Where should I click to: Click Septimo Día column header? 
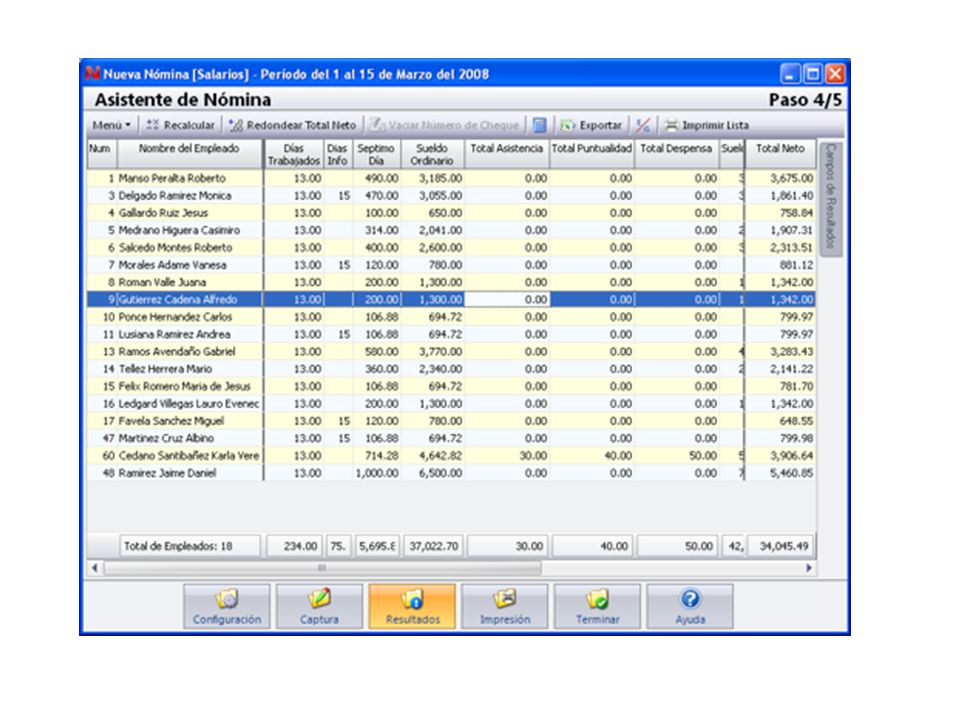(376, 154)
